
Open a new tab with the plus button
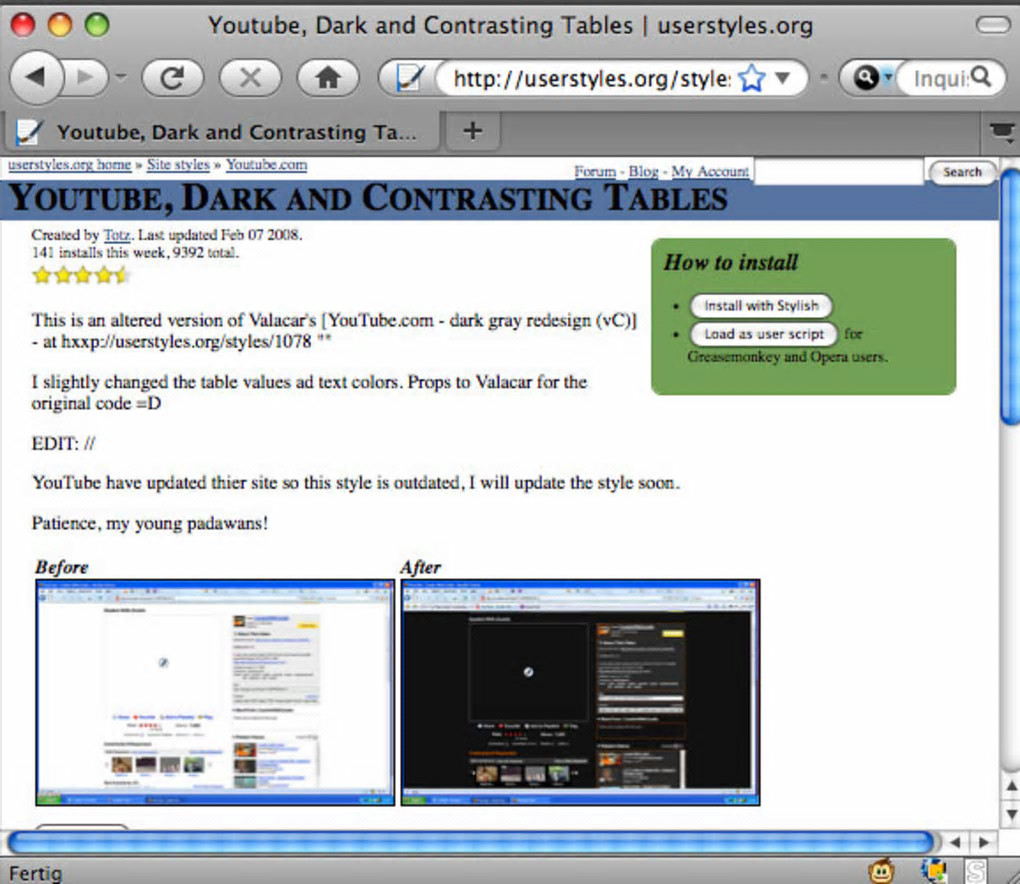click(x=473, y=131)
